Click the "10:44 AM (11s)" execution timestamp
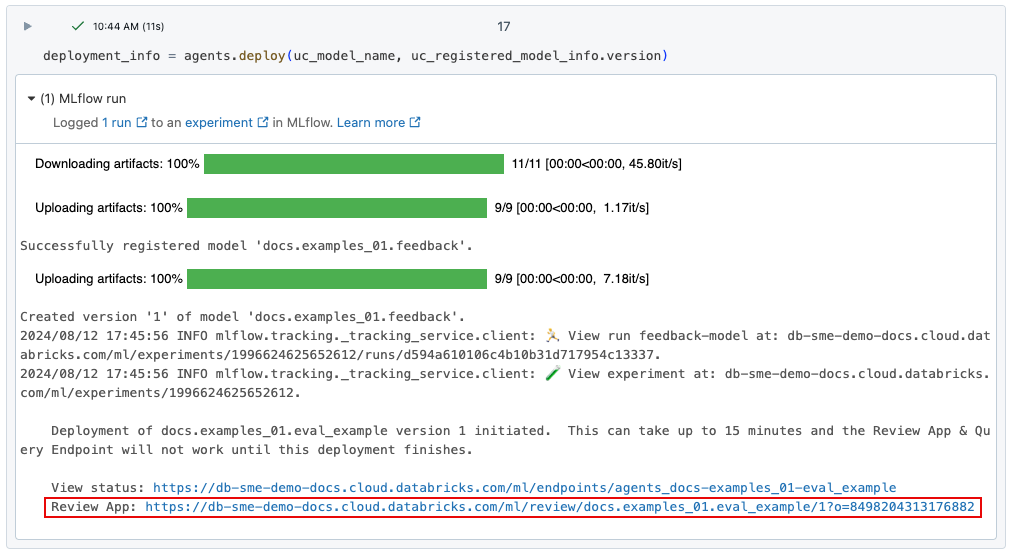Screen dimensions: 1009x554 tap(128, 26)
